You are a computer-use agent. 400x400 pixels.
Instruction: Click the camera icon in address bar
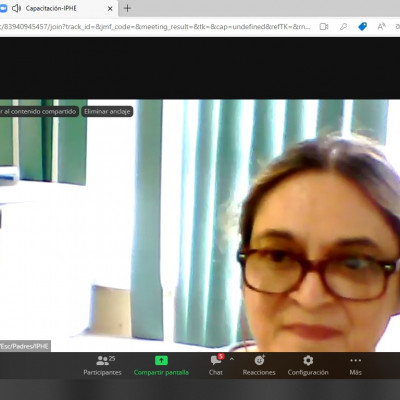(324, 26)
